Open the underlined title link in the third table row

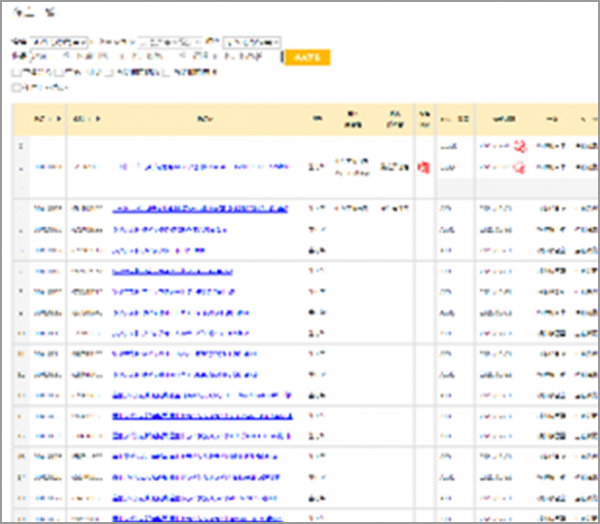pyautogui.click(x=200, y=209)
